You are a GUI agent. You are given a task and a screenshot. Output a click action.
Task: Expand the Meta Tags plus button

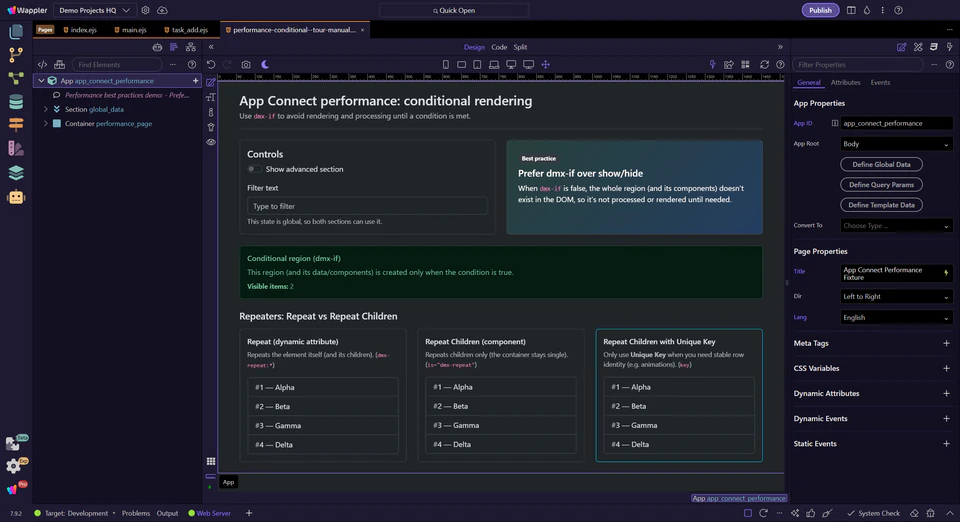[x=946, y=343]
